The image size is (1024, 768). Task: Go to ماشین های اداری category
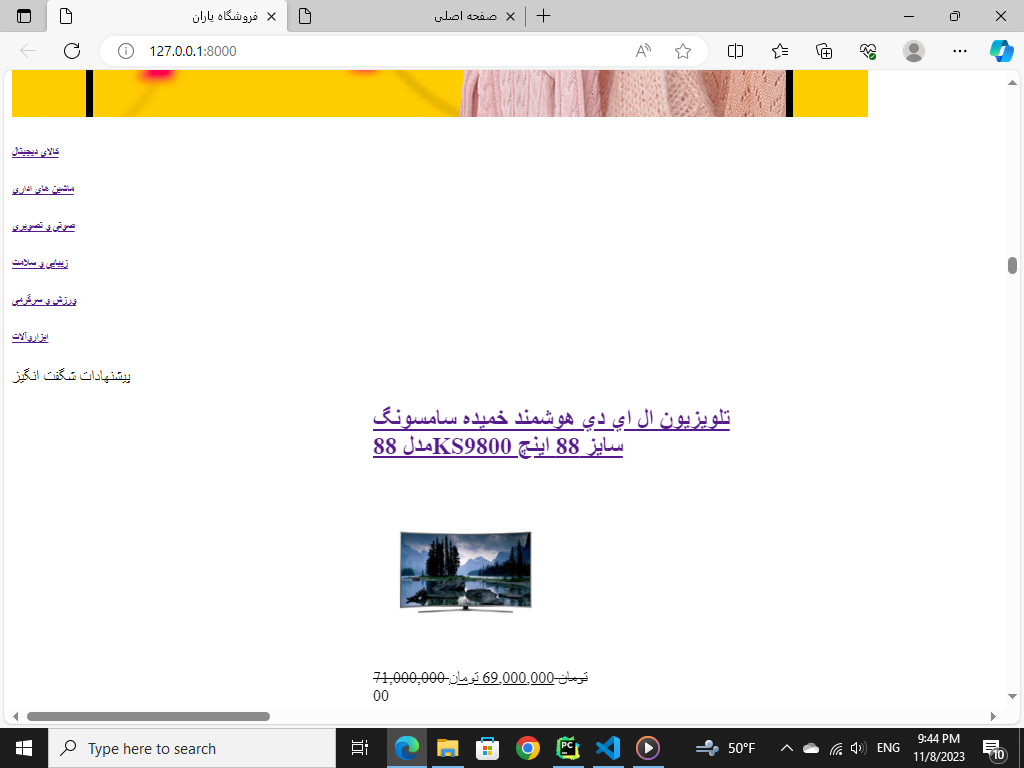[x=43, y=189]
